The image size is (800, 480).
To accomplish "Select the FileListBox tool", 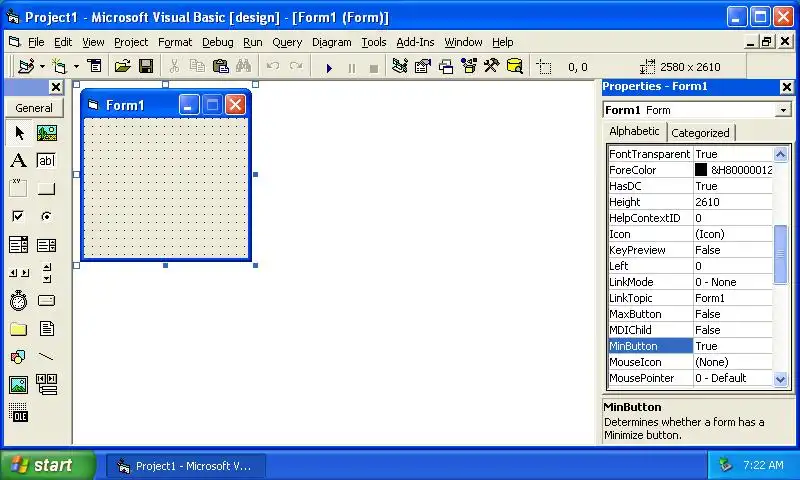I will click(46, 329).
